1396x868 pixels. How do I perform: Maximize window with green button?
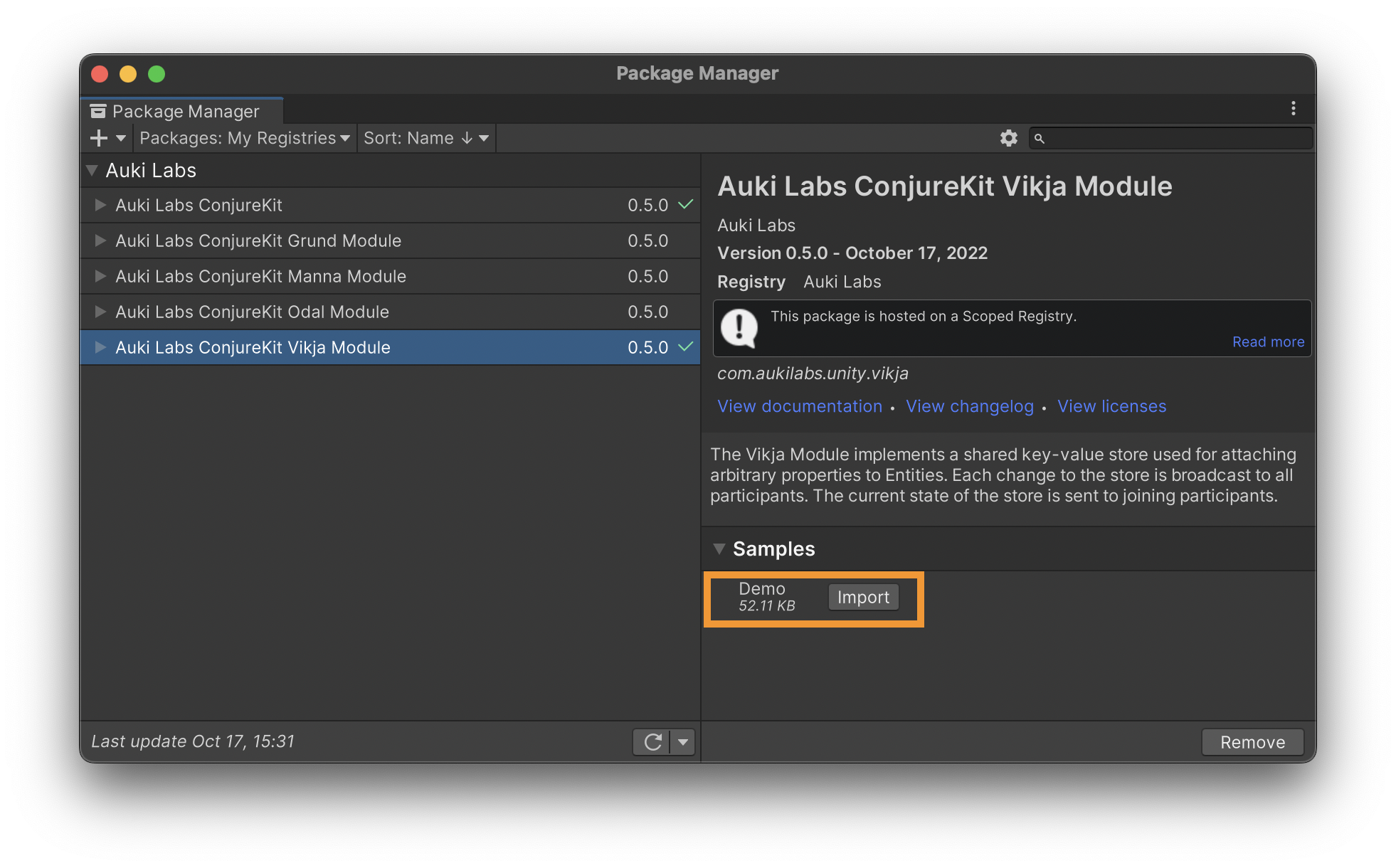(x=157, y=74)
